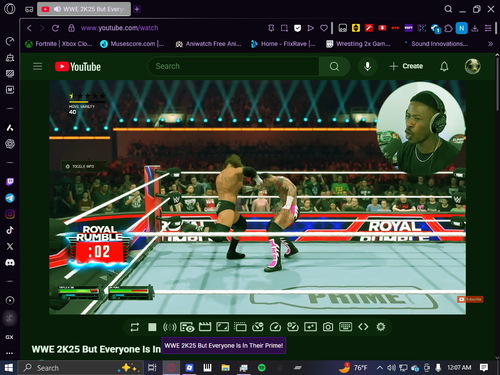Go back to the previous page

click(x=29, y=28)
